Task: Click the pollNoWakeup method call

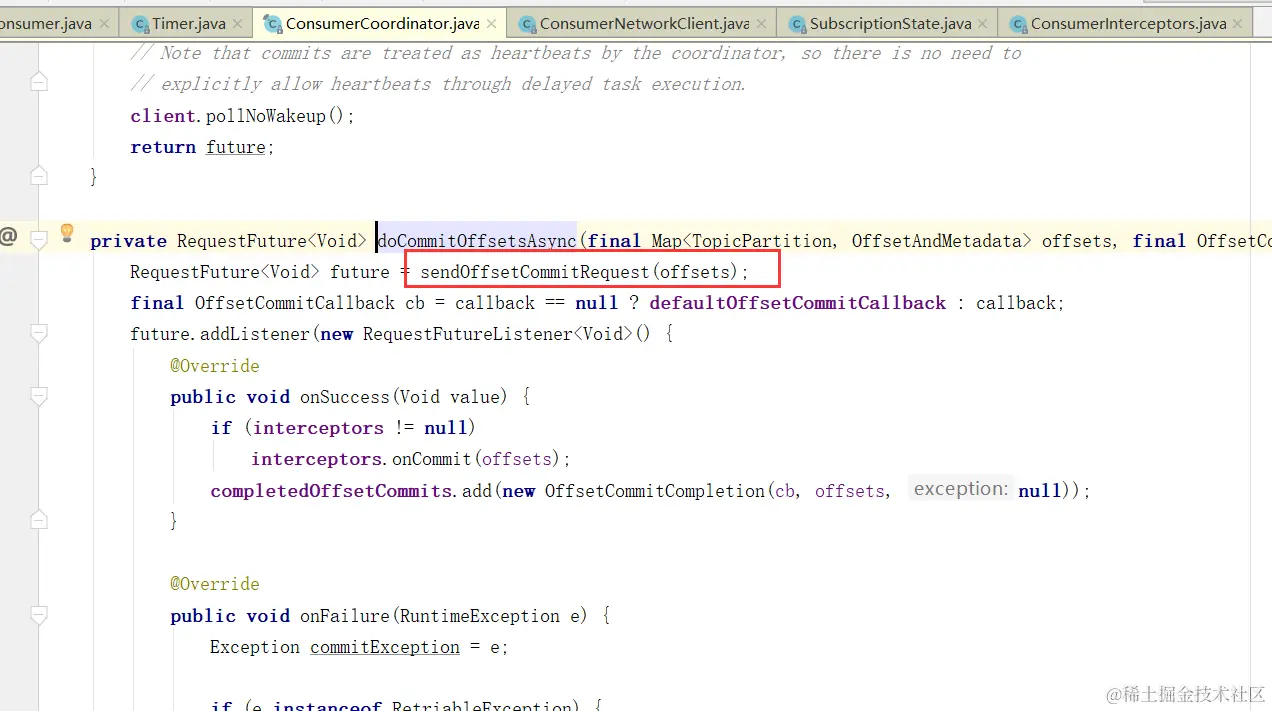Action: coord(266,116)
